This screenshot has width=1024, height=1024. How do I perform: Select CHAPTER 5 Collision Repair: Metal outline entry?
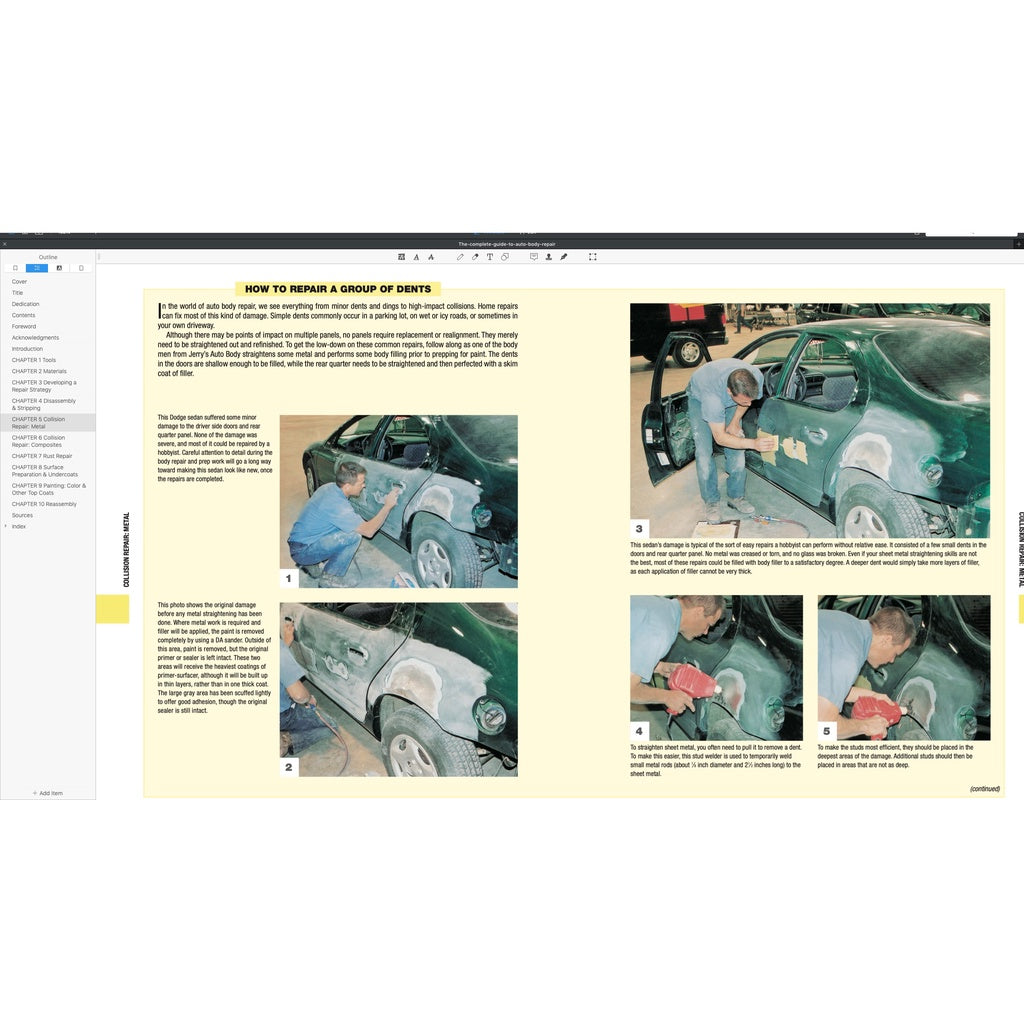[x=45, y=423]
